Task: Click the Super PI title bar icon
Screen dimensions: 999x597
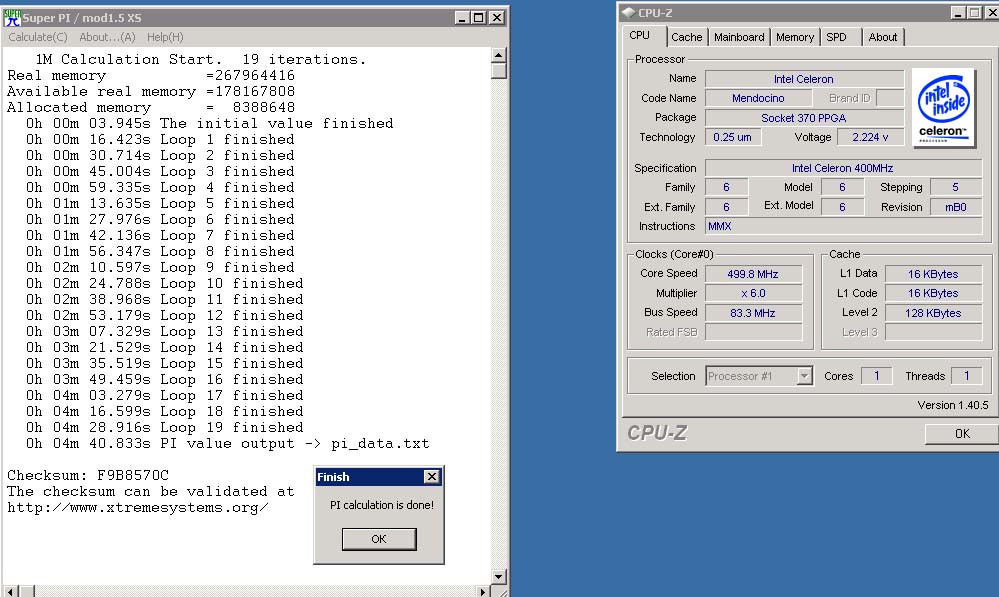Action: point(13,18)
